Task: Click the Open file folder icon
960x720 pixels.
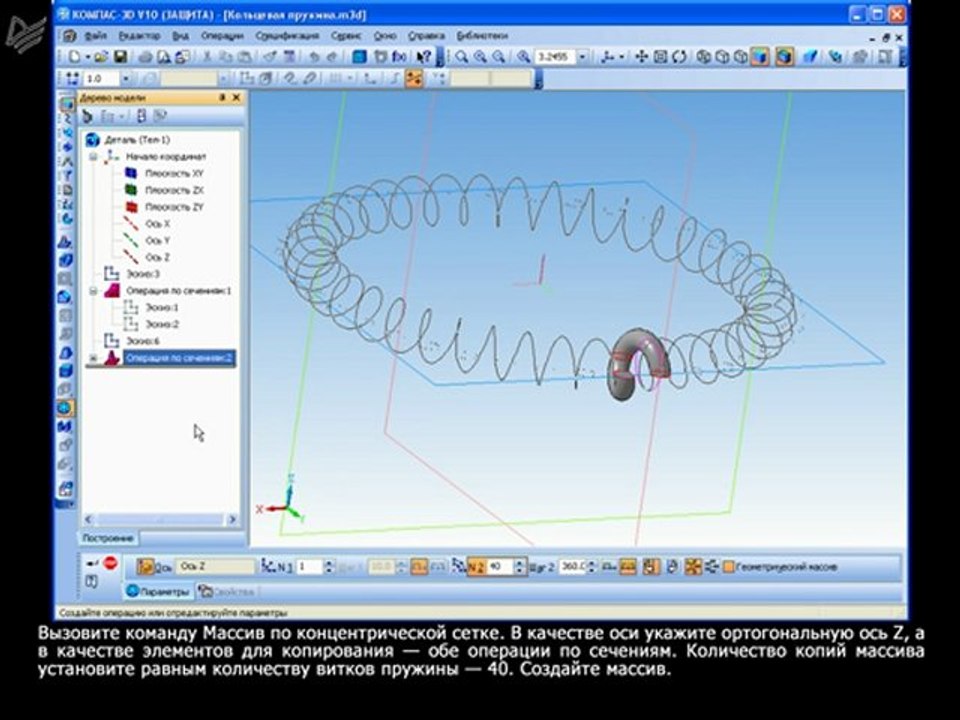Action: click(x=101, y=57)
